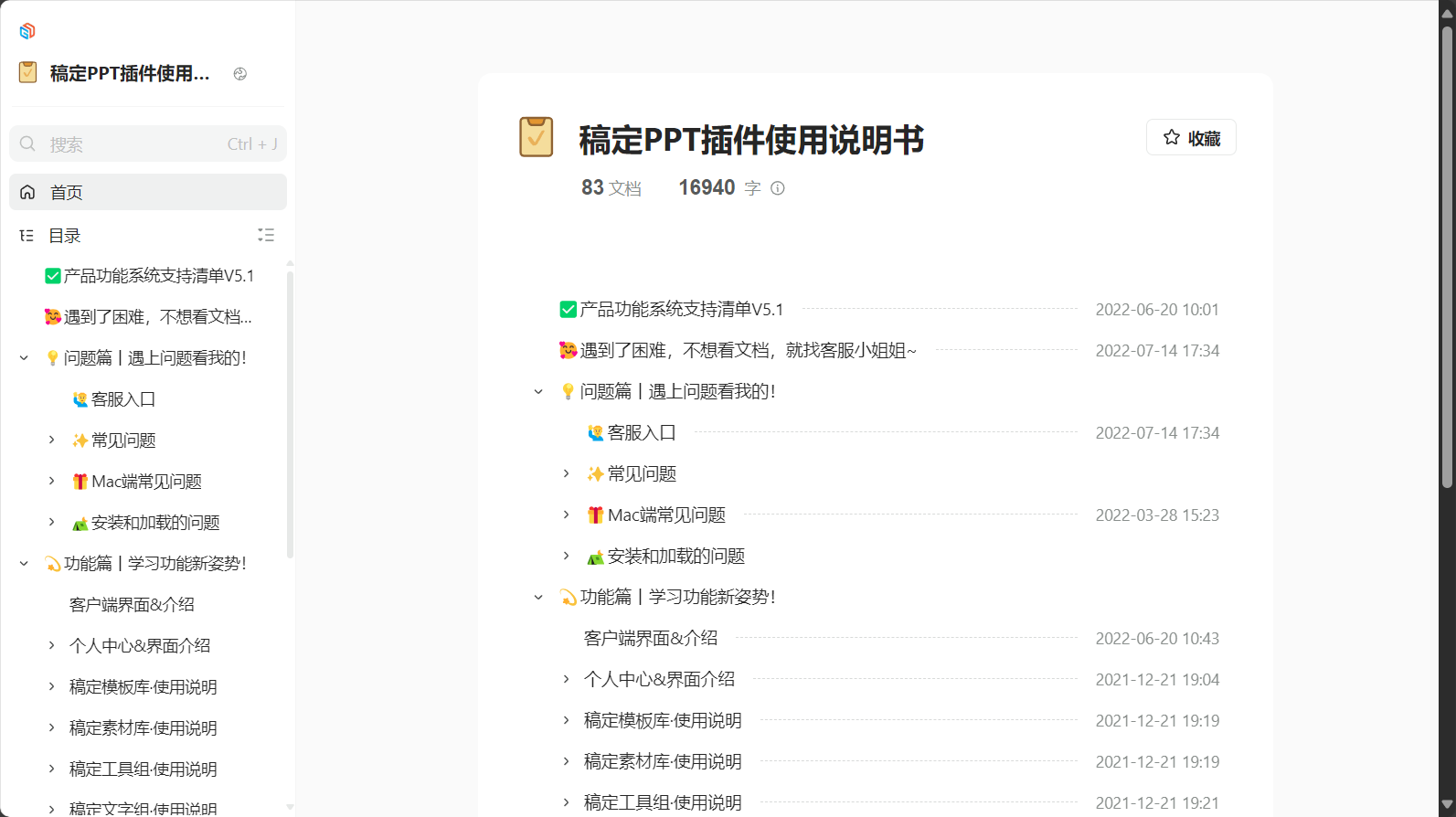Screen dimensions: 1456x817
Task: Open 客服入口 in main list
Action: (632, 433)
